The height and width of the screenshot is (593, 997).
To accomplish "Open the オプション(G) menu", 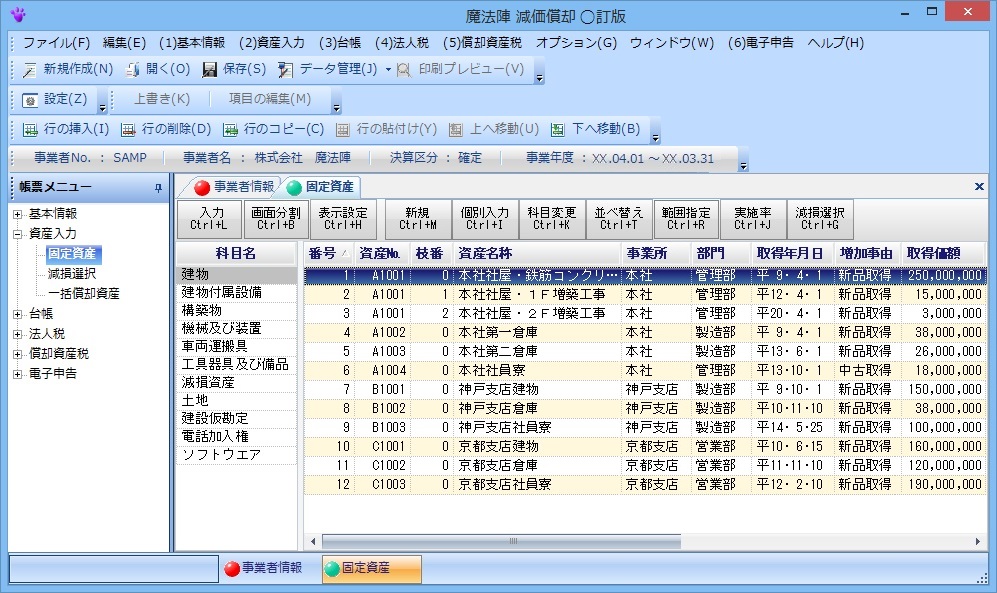I will point(576,43).
